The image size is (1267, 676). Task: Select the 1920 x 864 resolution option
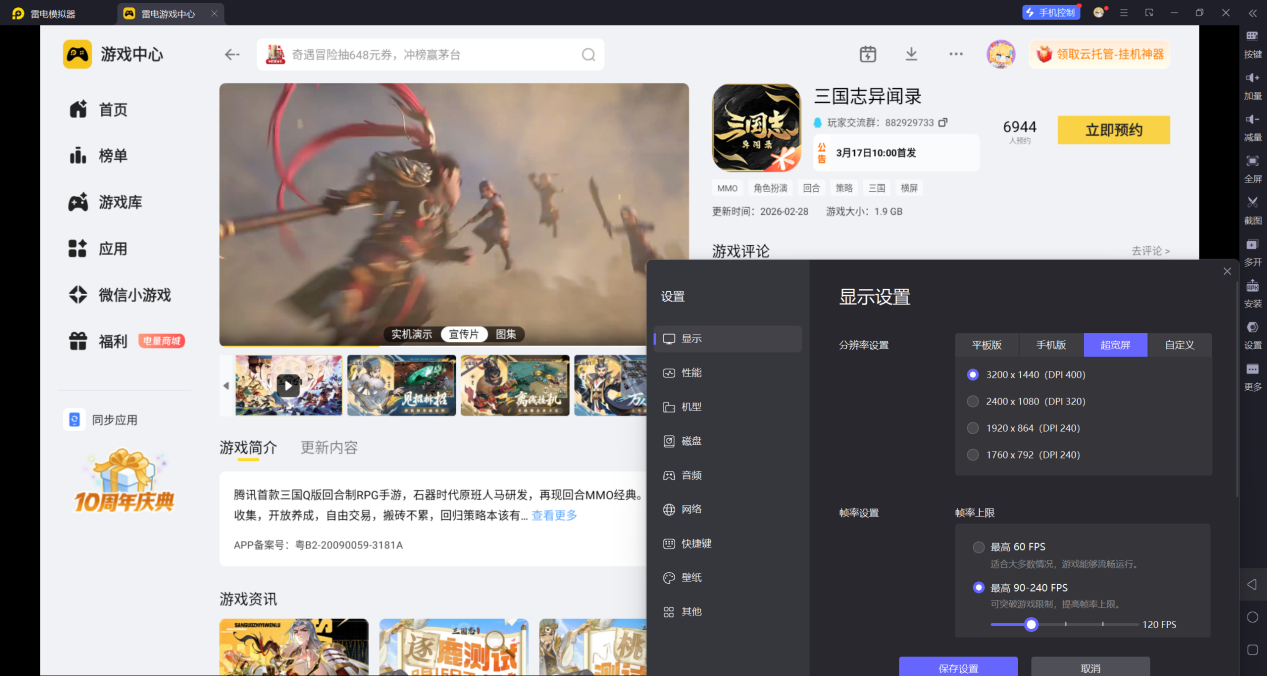coord(973,428)
